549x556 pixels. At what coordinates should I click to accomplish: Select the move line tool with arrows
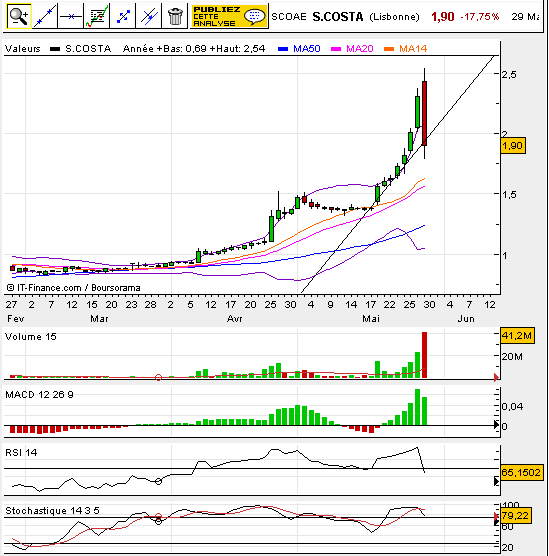coord(123,16)
